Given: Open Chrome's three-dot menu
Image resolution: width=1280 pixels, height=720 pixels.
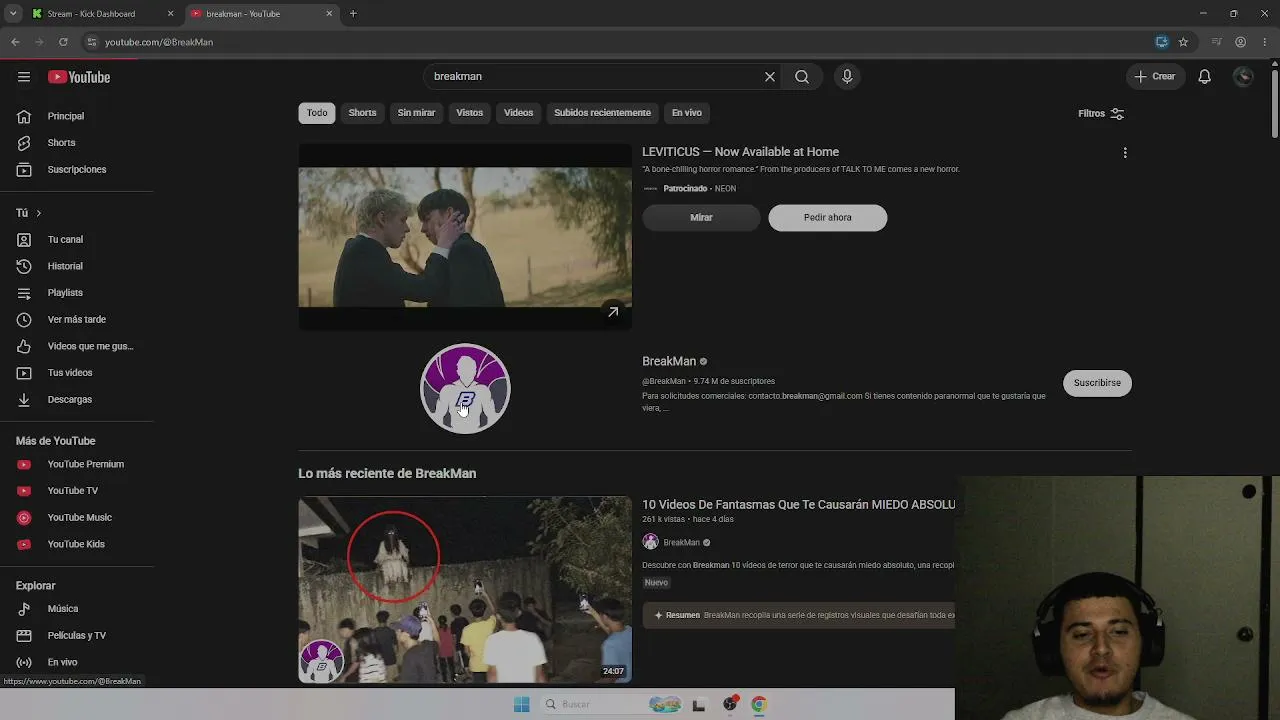Looking at the screenshot, I should point(1265,42).
